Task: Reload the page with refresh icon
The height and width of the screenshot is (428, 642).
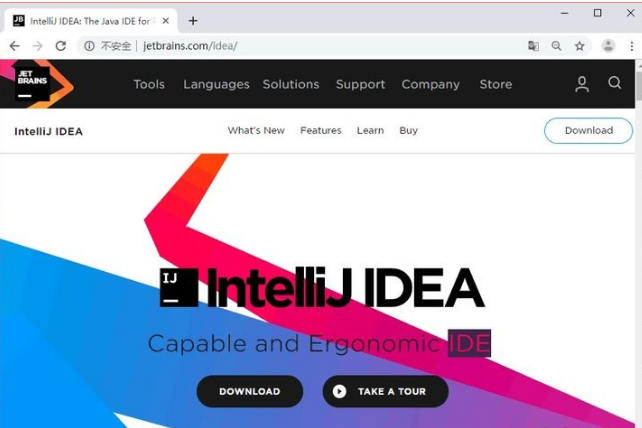Action: tap(61, 46)
